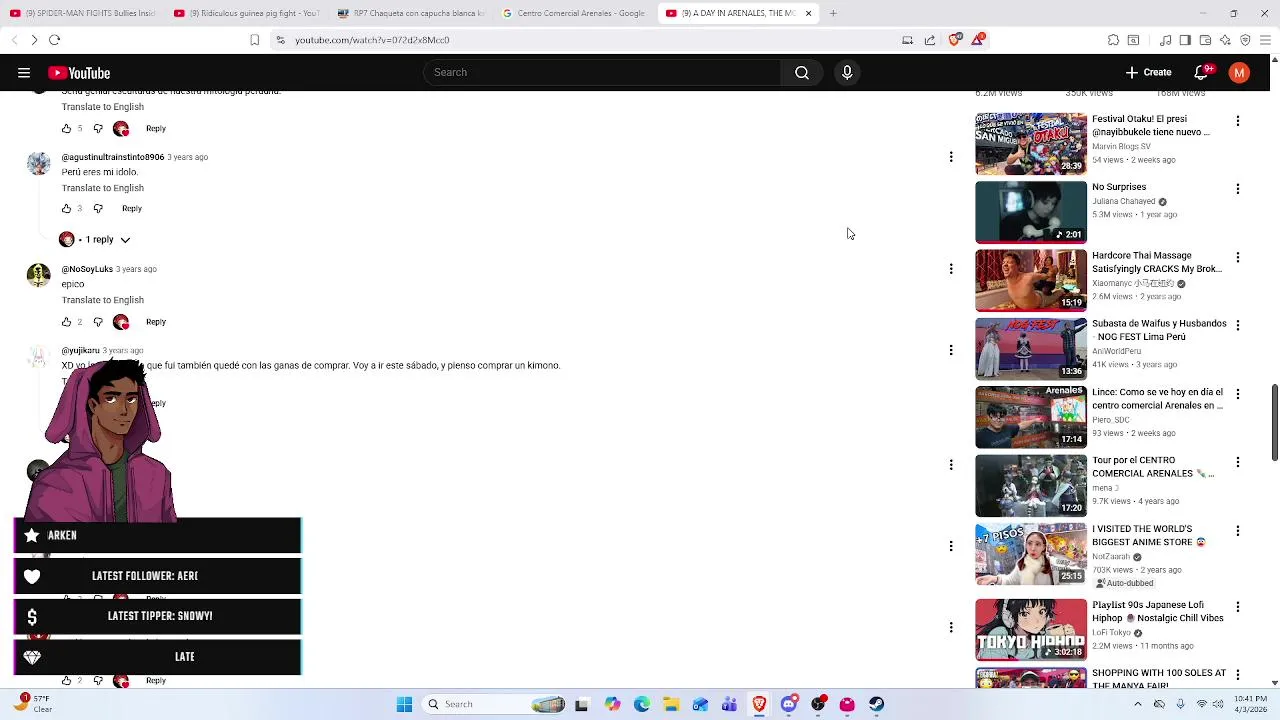Open Steam from the taskbar

point(876,704)
